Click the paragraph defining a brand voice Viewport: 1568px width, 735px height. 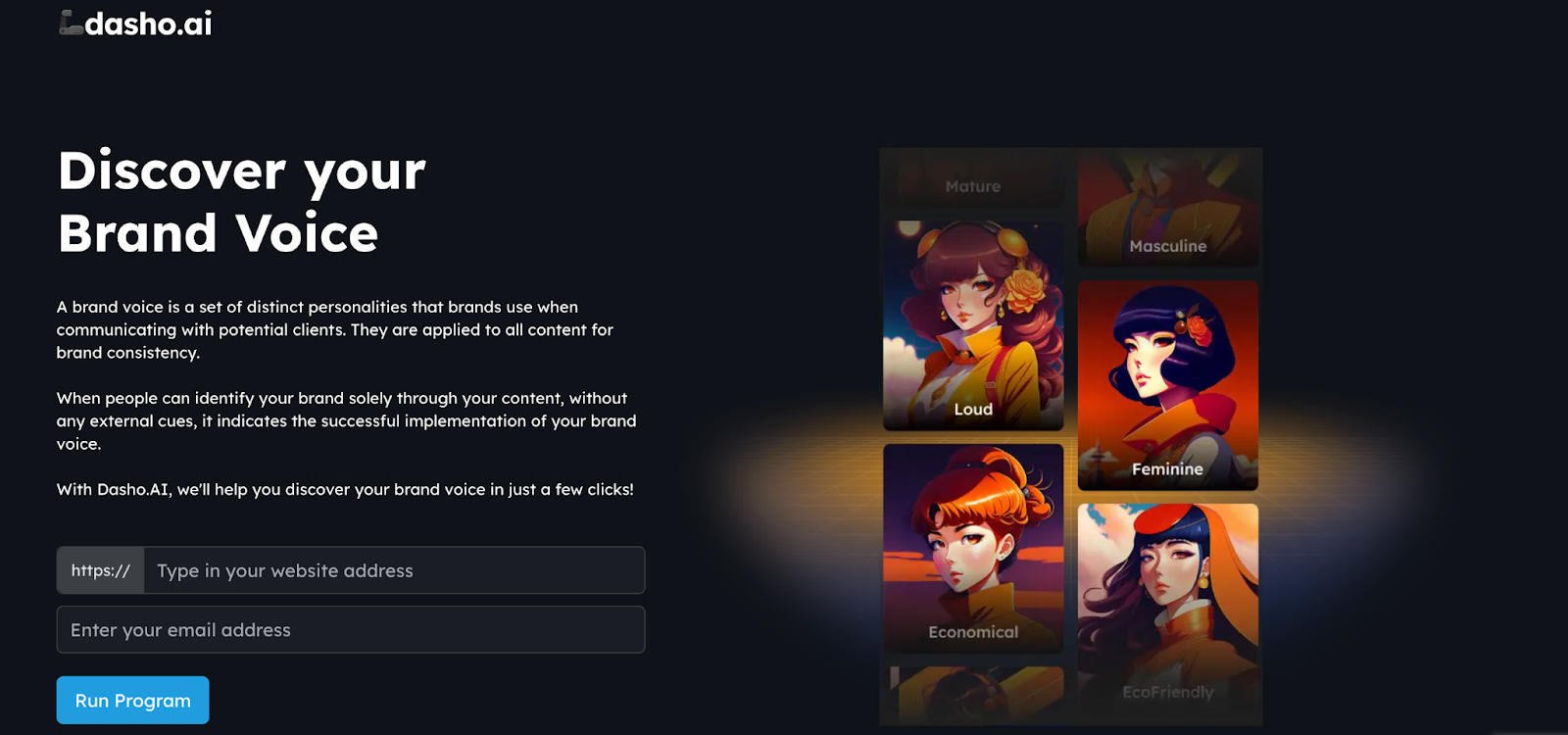tap(335, 329)
